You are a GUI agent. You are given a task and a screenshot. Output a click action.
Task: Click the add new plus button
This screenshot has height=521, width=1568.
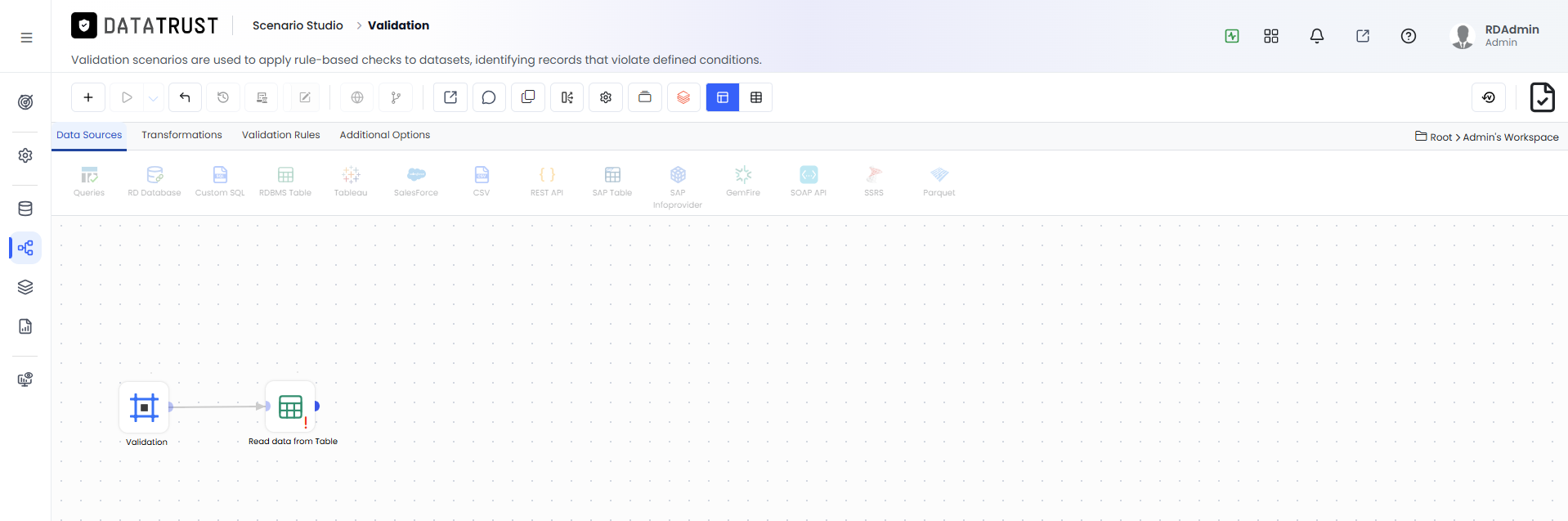tap(88, 97)
